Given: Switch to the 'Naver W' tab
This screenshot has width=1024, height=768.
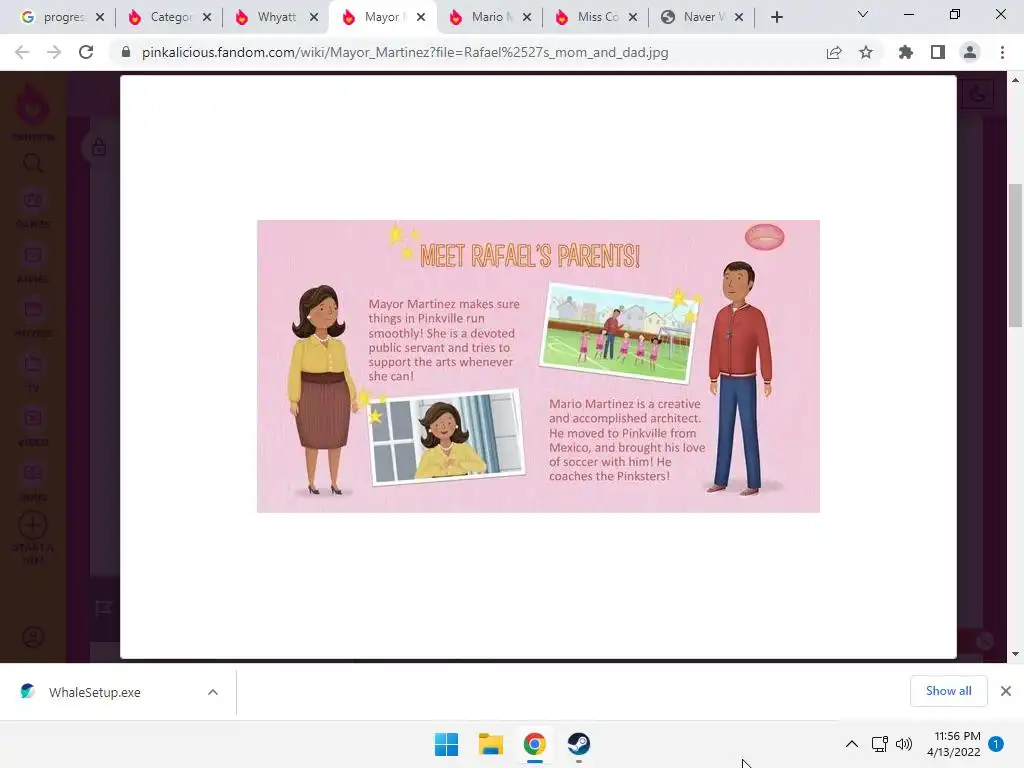Looking at the screenshot, I should 701,17.
